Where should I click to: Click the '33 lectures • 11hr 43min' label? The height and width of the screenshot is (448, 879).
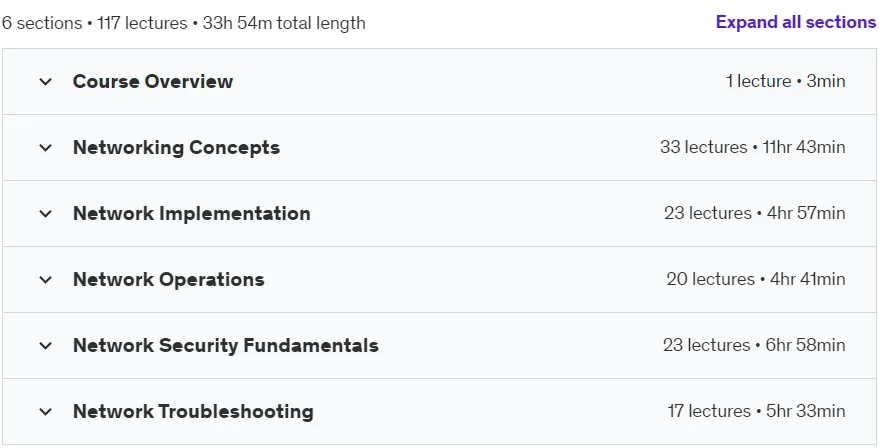tap(752, 147)
